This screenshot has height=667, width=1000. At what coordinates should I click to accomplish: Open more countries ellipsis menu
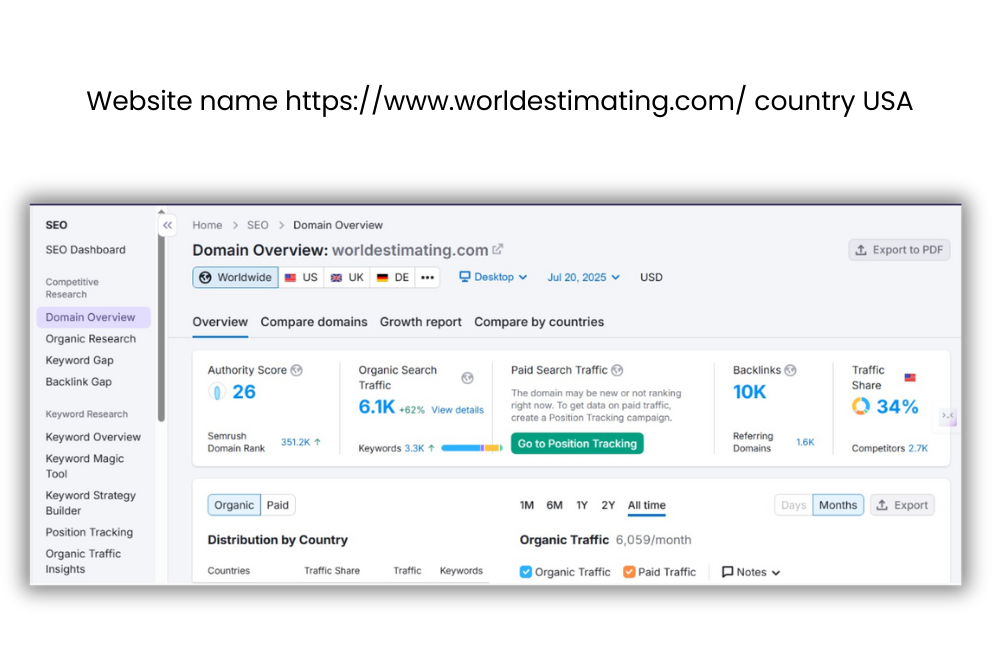coord(427,277)
